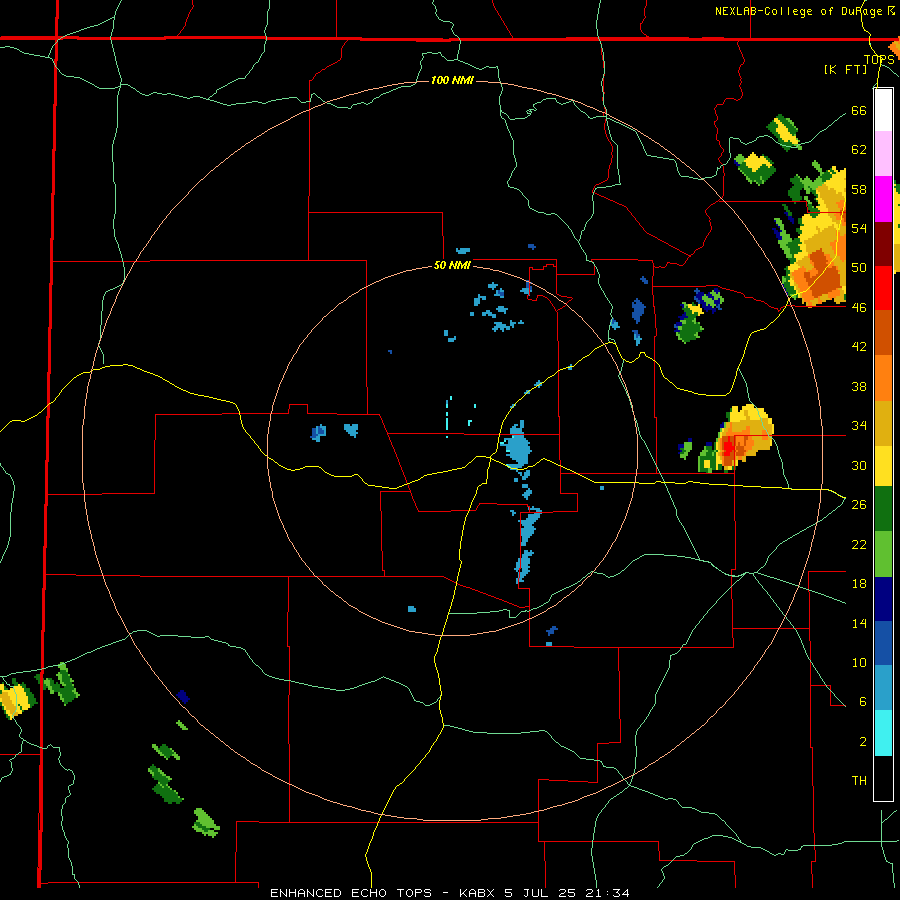Click the black TH swatch at scale bottom
Image resolution: width=900 pixels, height=900 pixels.
(883, 778)
